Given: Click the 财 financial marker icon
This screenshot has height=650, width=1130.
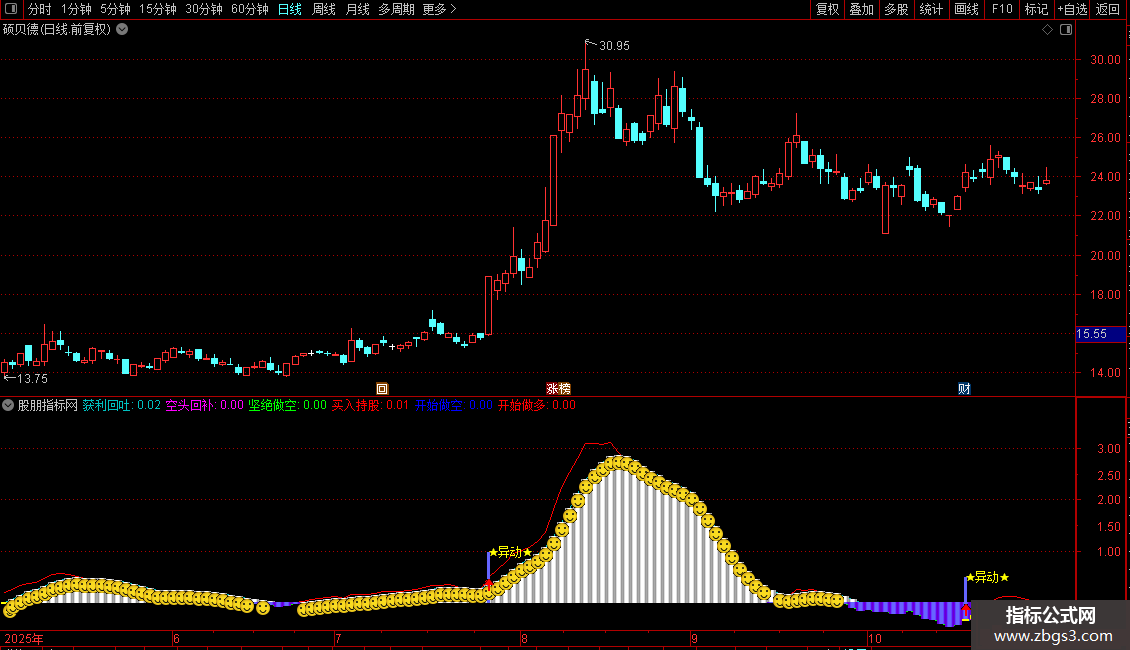Looking at the screenshot, I should click(964, 388).
